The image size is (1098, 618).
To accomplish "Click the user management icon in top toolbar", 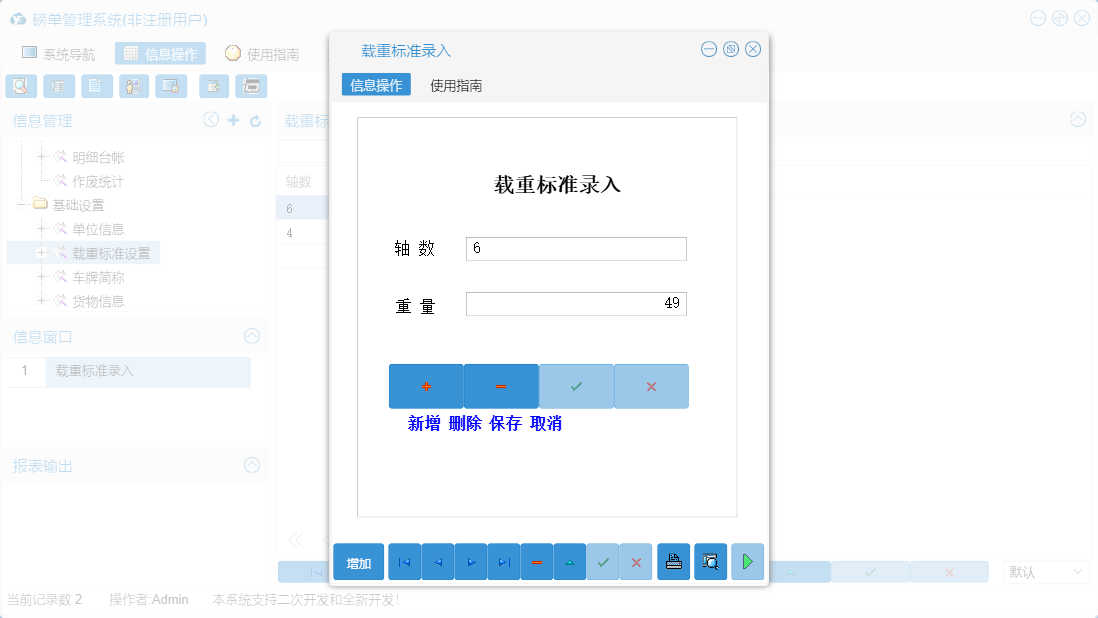I will coord(133,86).
